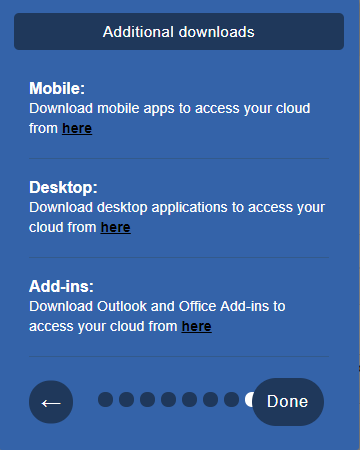Click the 'Add-ins:' section heading

point(61,286)
